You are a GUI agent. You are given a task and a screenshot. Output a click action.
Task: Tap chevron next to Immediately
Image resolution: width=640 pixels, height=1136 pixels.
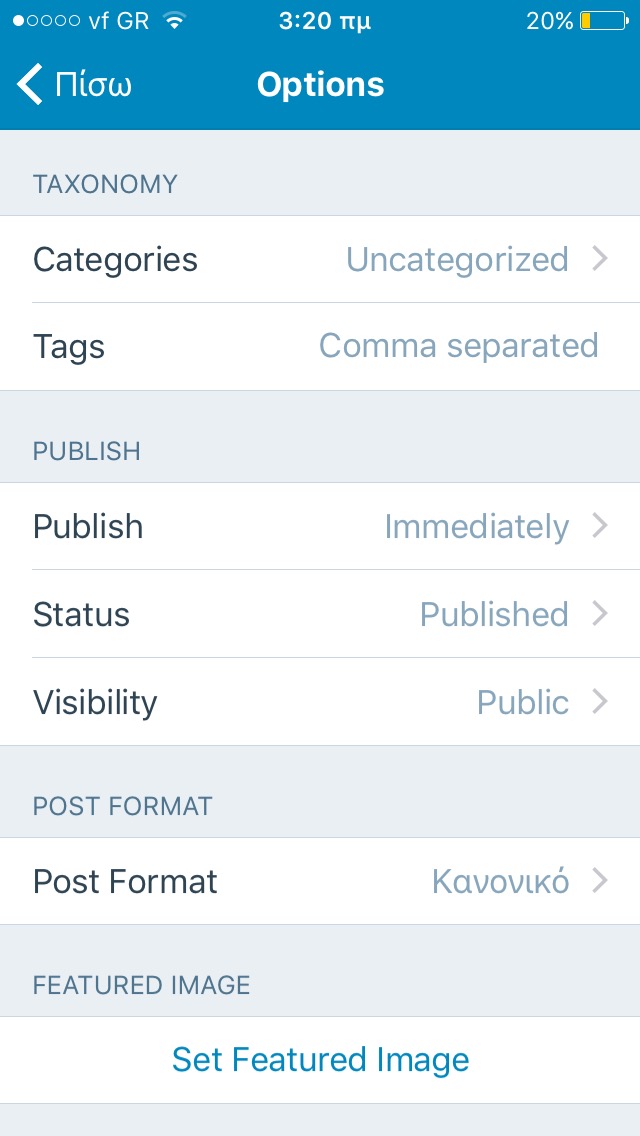[599, 525]
